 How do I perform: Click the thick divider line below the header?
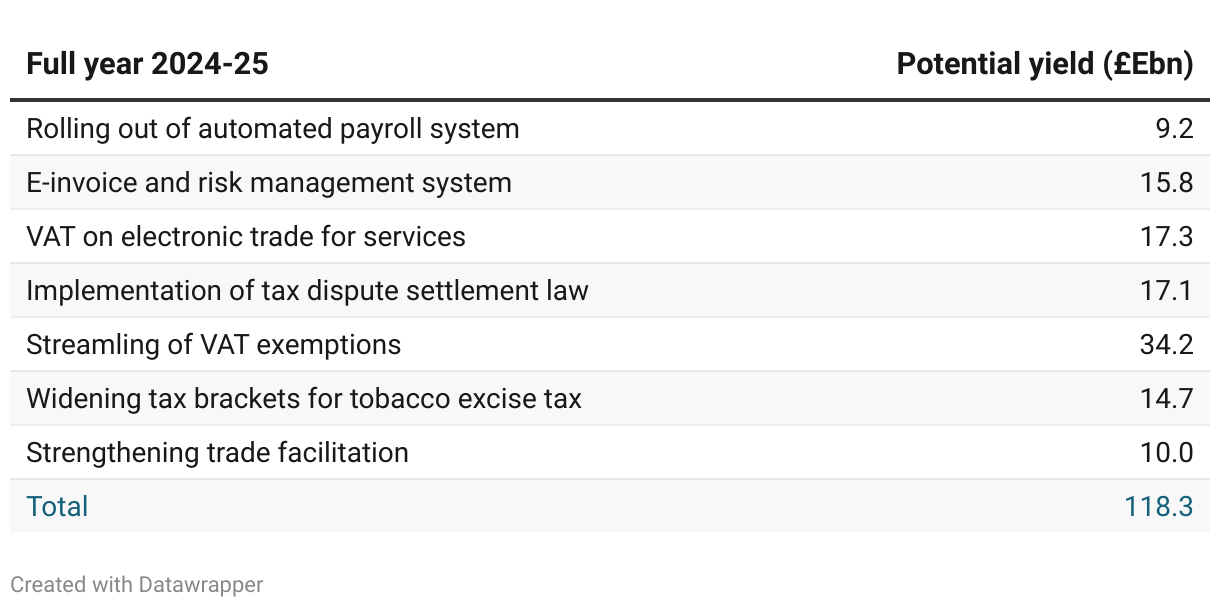[610, 100]
